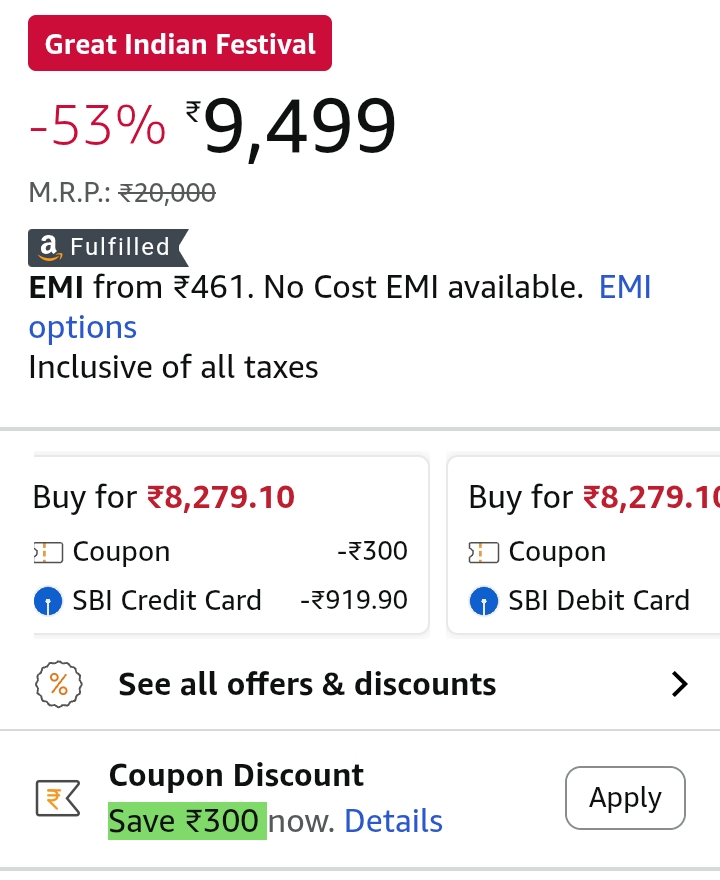
Task: Open coupon Details link
Action: click(393, 822)
